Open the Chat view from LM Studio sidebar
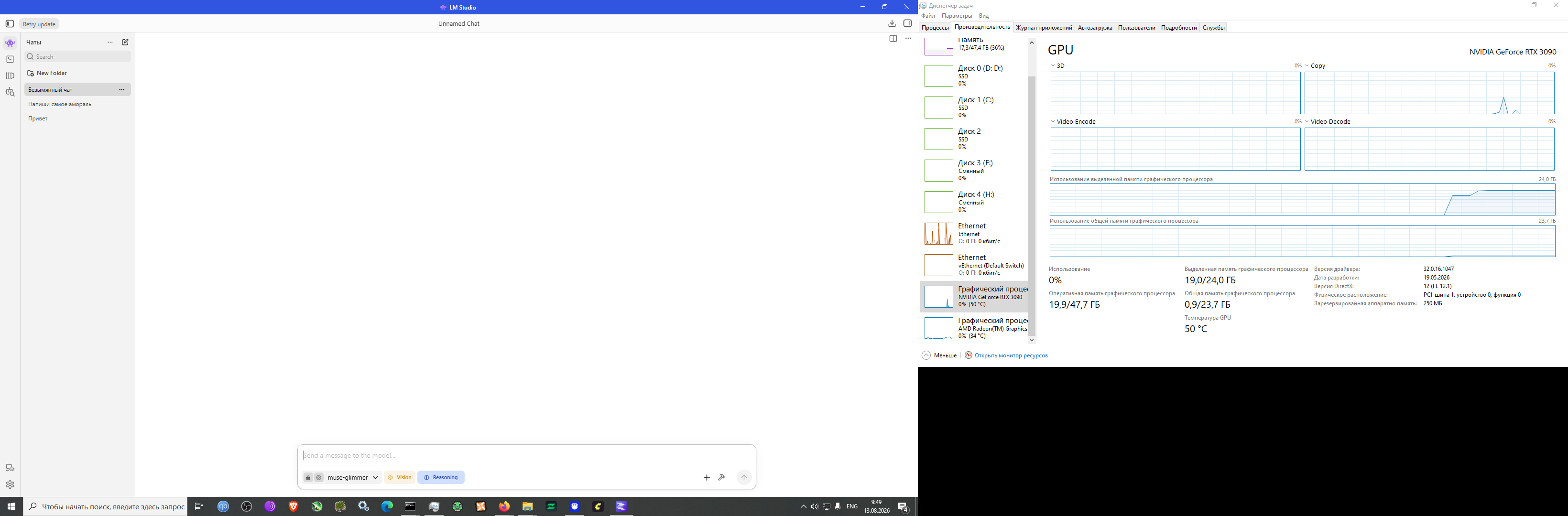The height and width of the screenshot is (516, 1568). [10, 43]
